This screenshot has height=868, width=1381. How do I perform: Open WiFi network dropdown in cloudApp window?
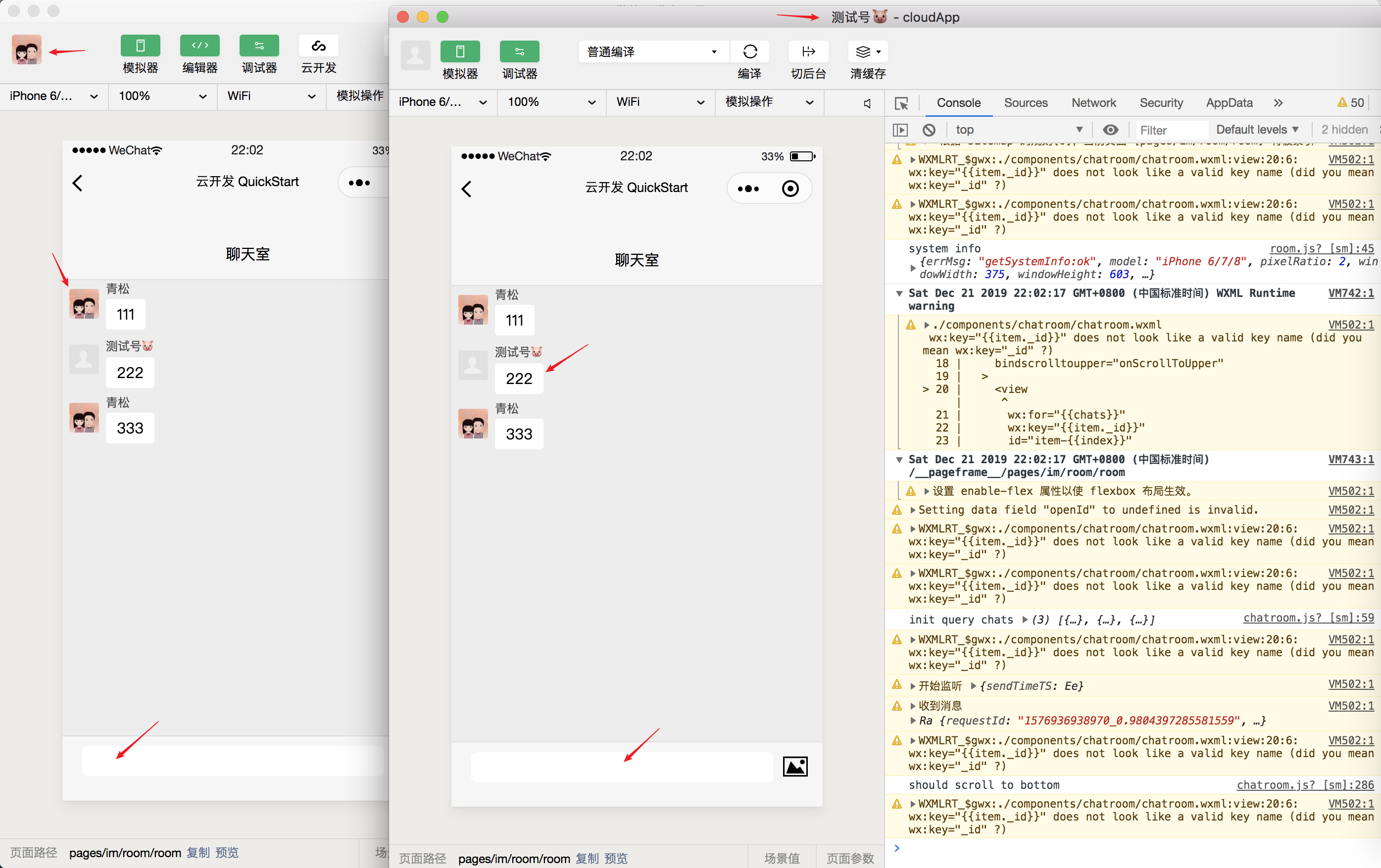pyautogui.click(x=660, y=102)
